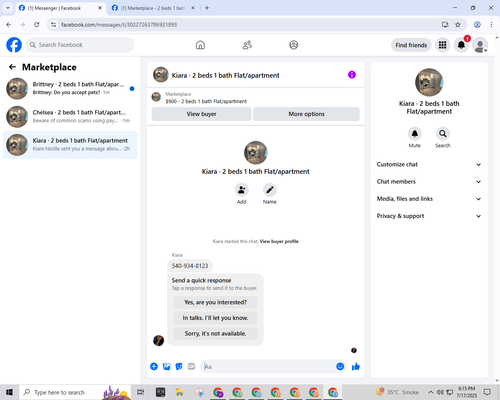Open the Notifications bell
The height and width of the screenshot is (400, 500).
[x=461, y=45]
